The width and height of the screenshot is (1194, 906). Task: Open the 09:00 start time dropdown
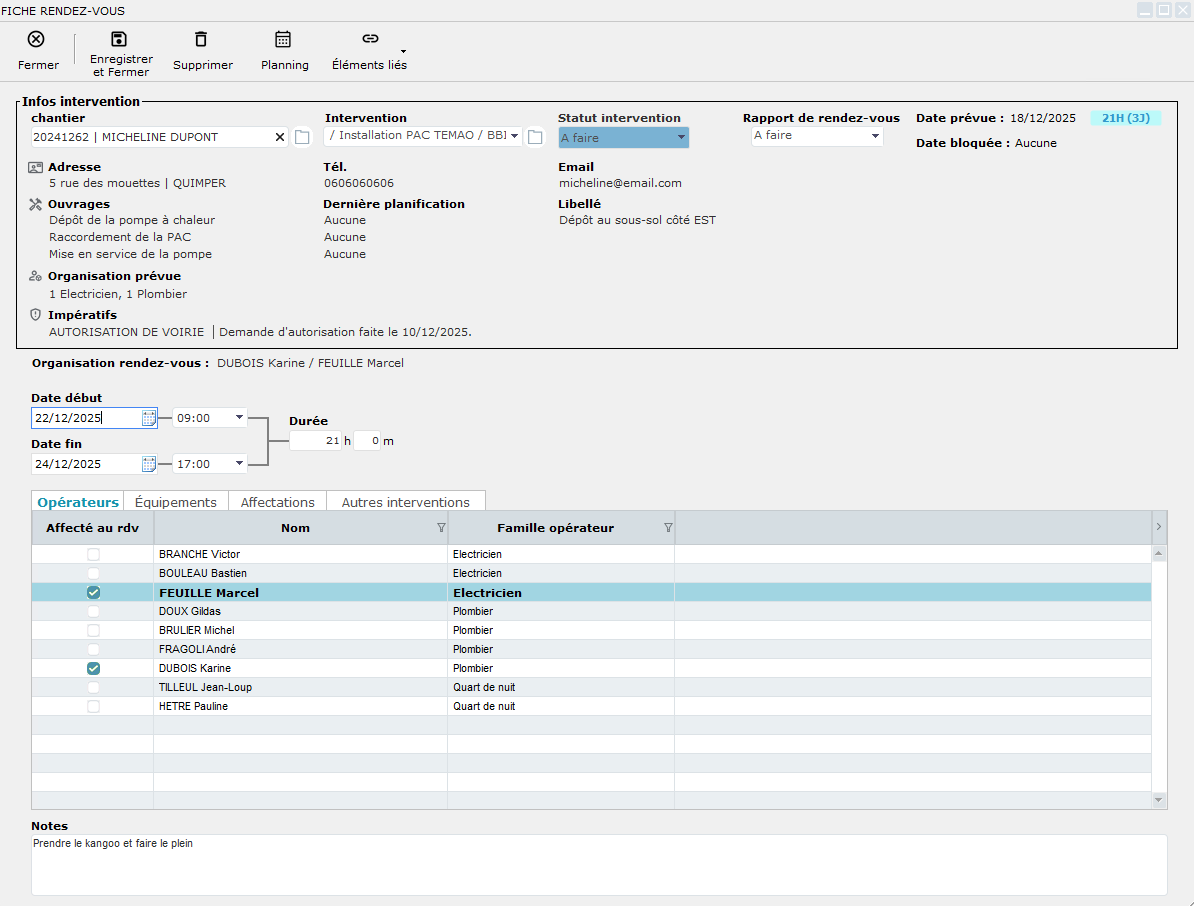[x=239, y=418]
